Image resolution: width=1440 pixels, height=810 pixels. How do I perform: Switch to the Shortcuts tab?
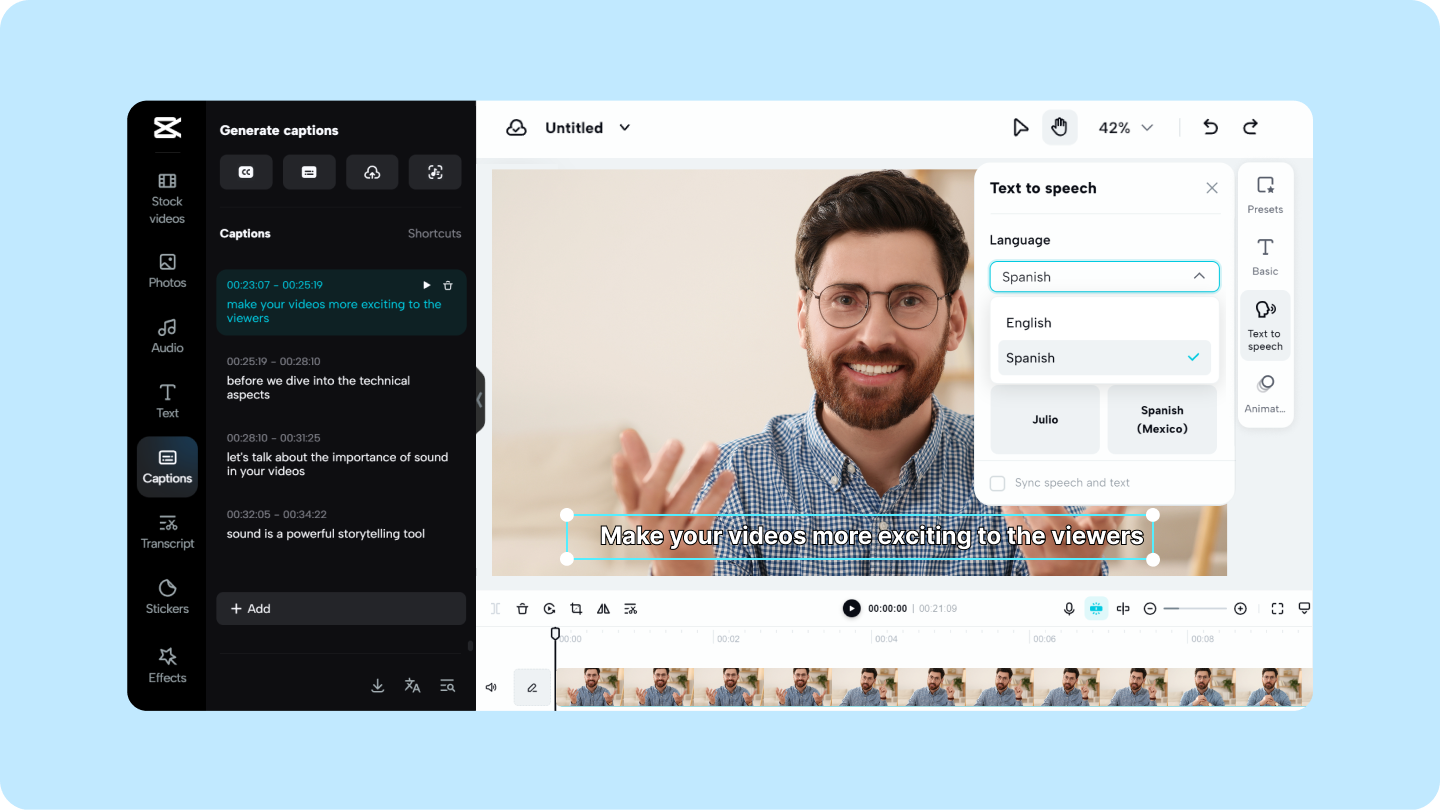434,233
